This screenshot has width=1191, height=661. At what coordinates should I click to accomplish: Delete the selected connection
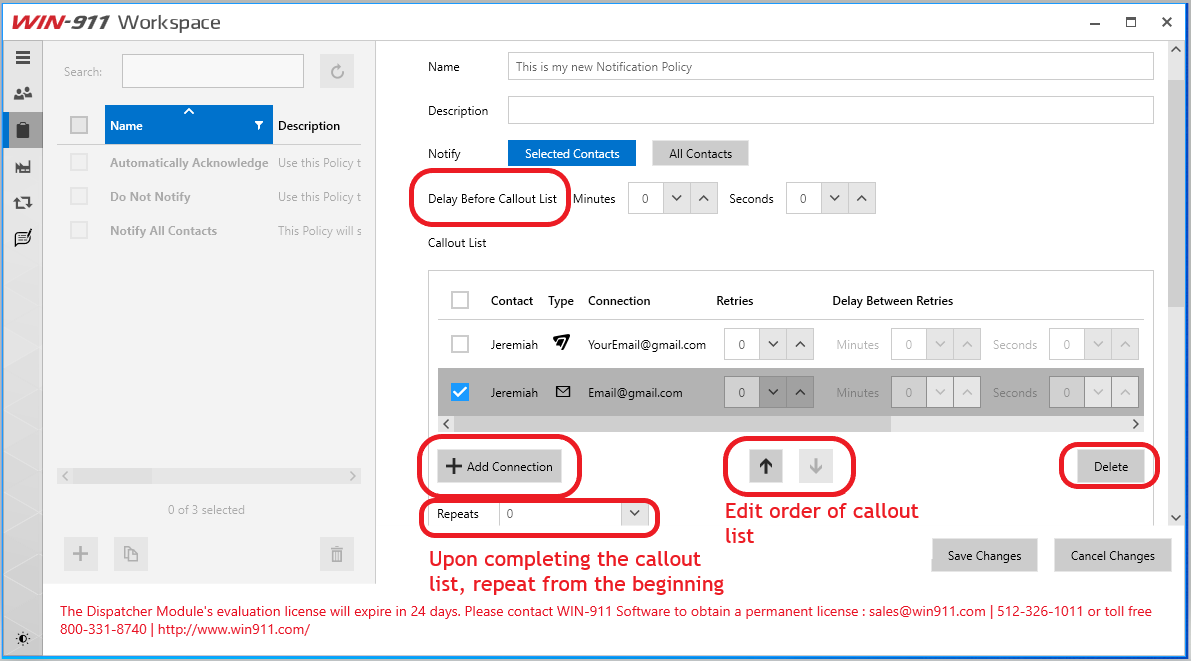pyautogui.click(x=1110, y=466)
